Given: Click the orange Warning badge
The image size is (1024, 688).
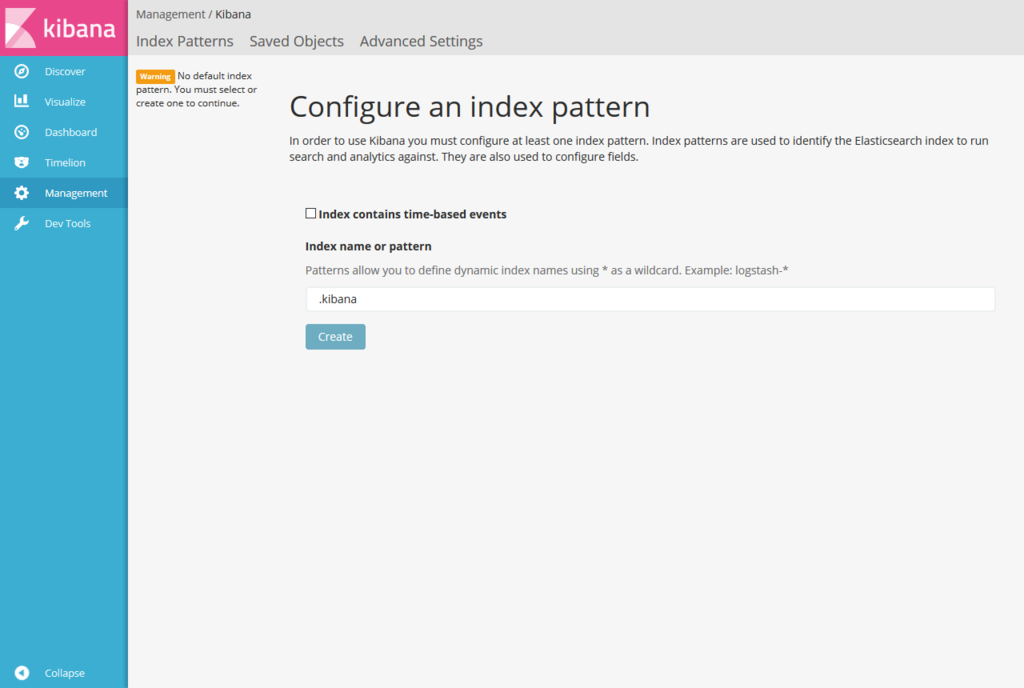Looking at the screenshot, I should pos(155,76).
